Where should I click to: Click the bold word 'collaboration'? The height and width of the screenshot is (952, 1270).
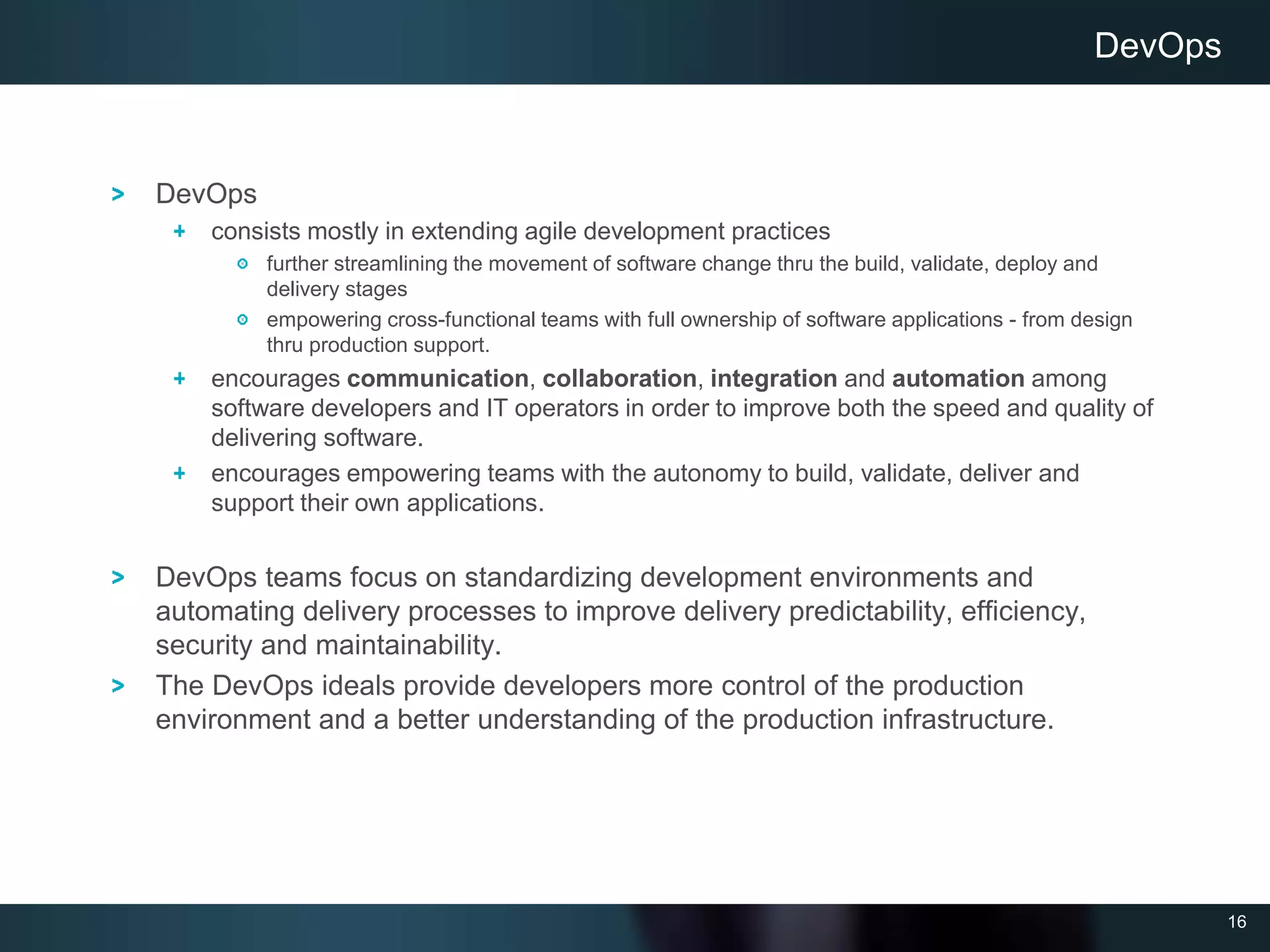pos(619,379)
